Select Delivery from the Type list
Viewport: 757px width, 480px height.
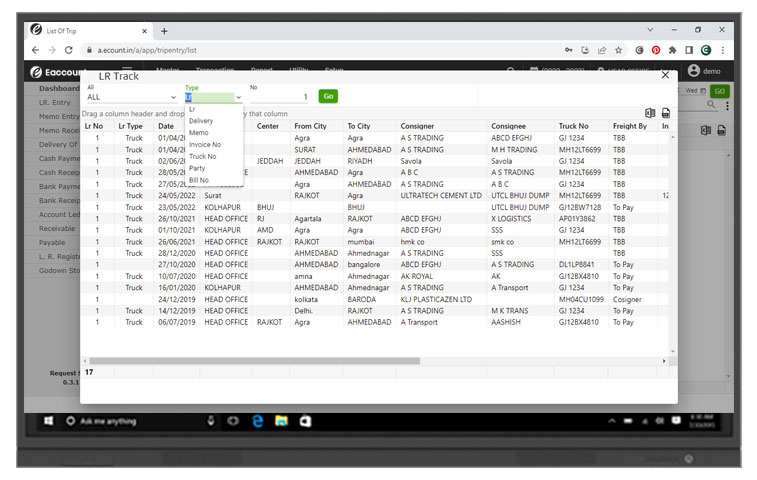click(x=201, y=121)
